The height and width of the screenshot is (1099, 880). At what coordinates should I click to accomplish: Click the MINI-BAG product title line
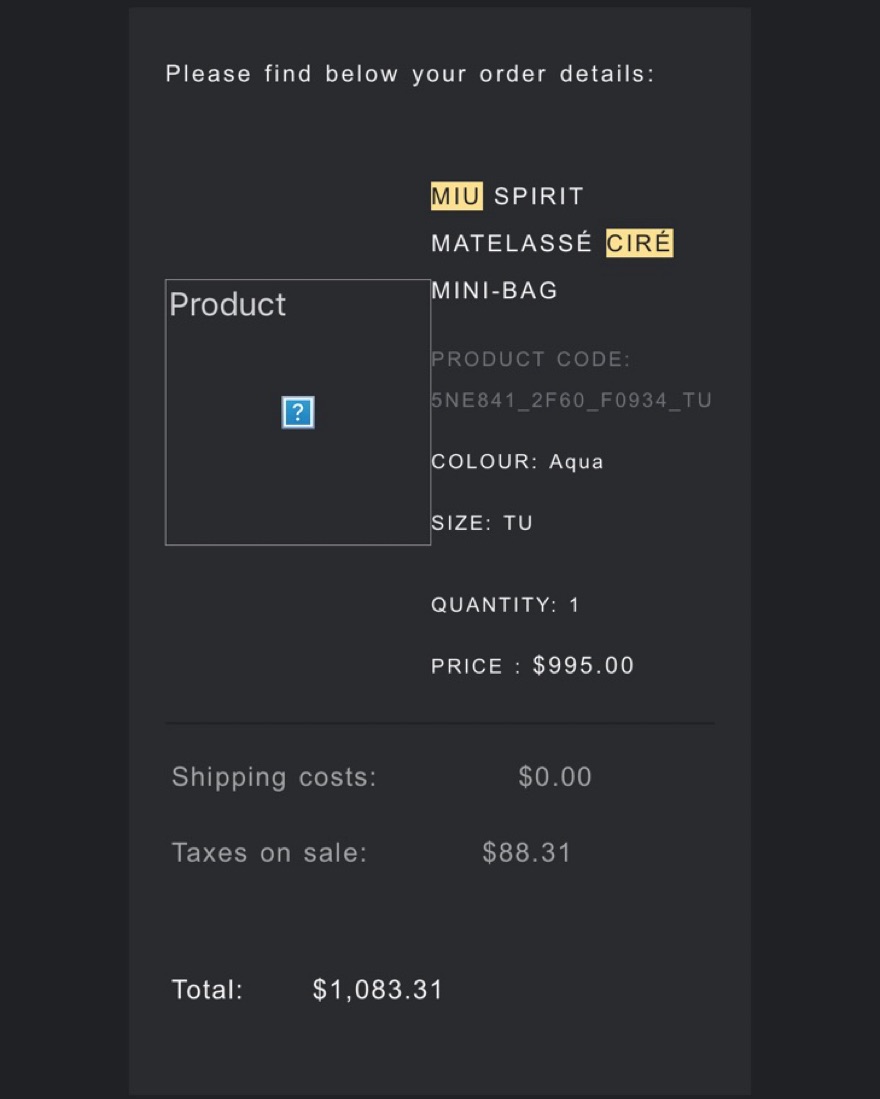click(495, 290)
